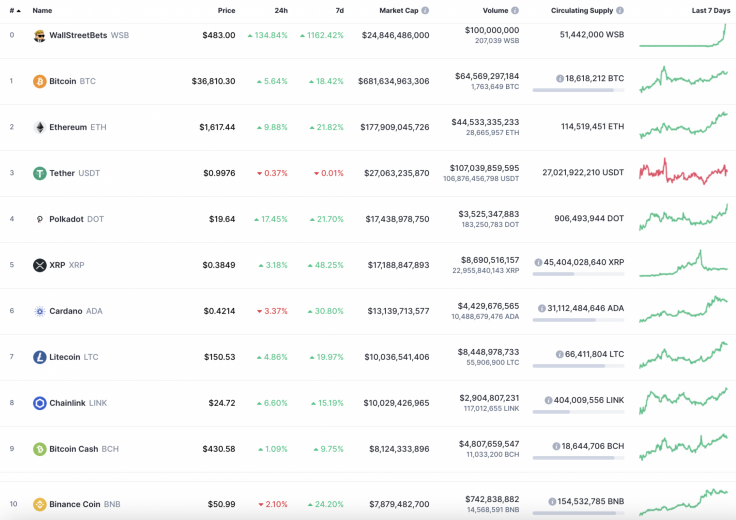Click Litecoin market cap $10,036,541,406

(397, 357)
